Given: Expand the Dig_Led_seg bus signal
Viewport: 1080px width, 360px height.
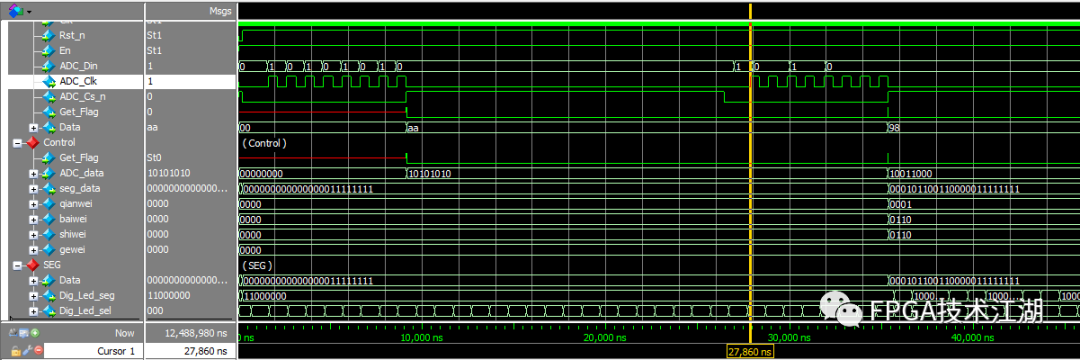Looking at the screenshot, I should [34, 295].
